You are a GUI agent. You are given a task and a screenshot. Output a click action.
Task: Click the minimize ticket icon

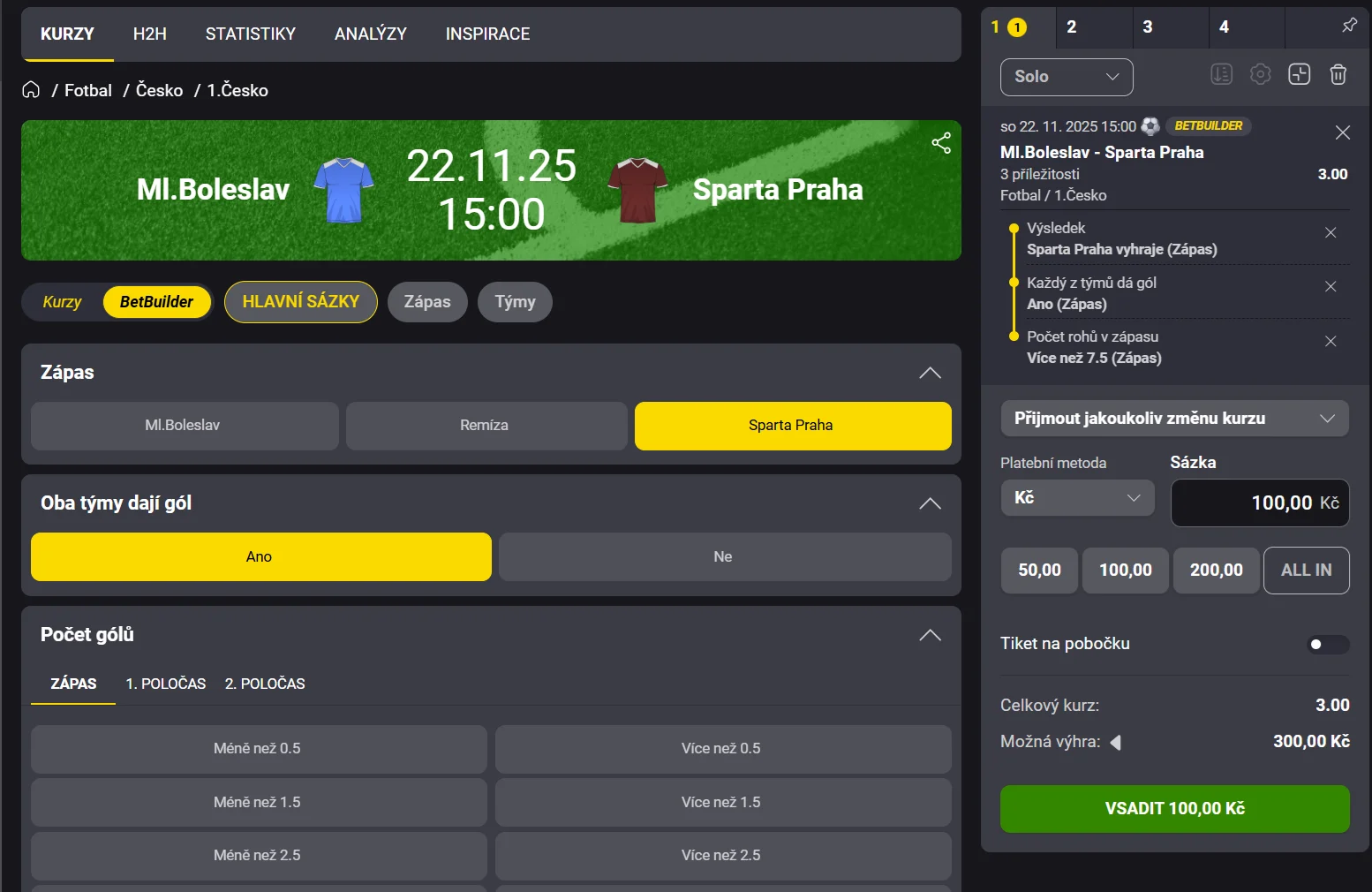[1299, 75]
